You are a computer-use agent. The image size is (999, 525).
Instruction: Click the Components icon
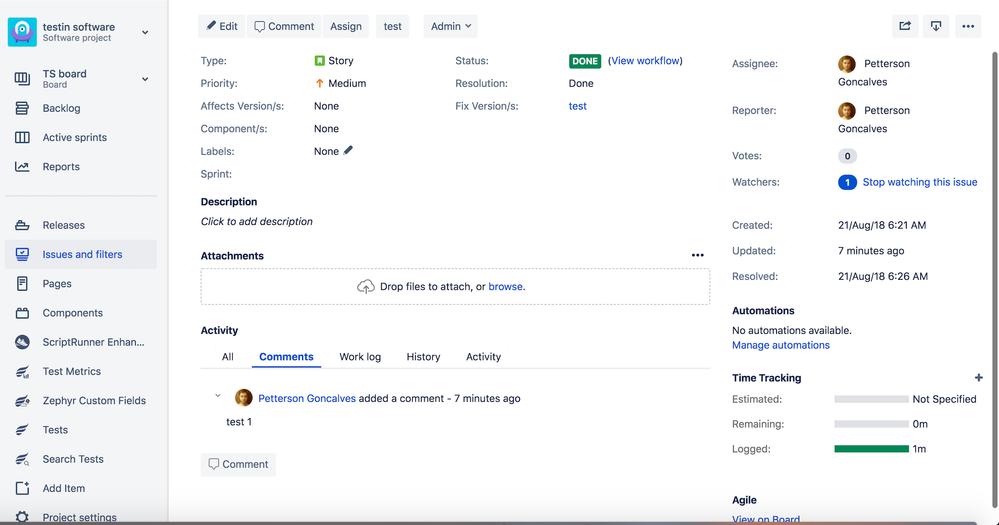[22, 313]
